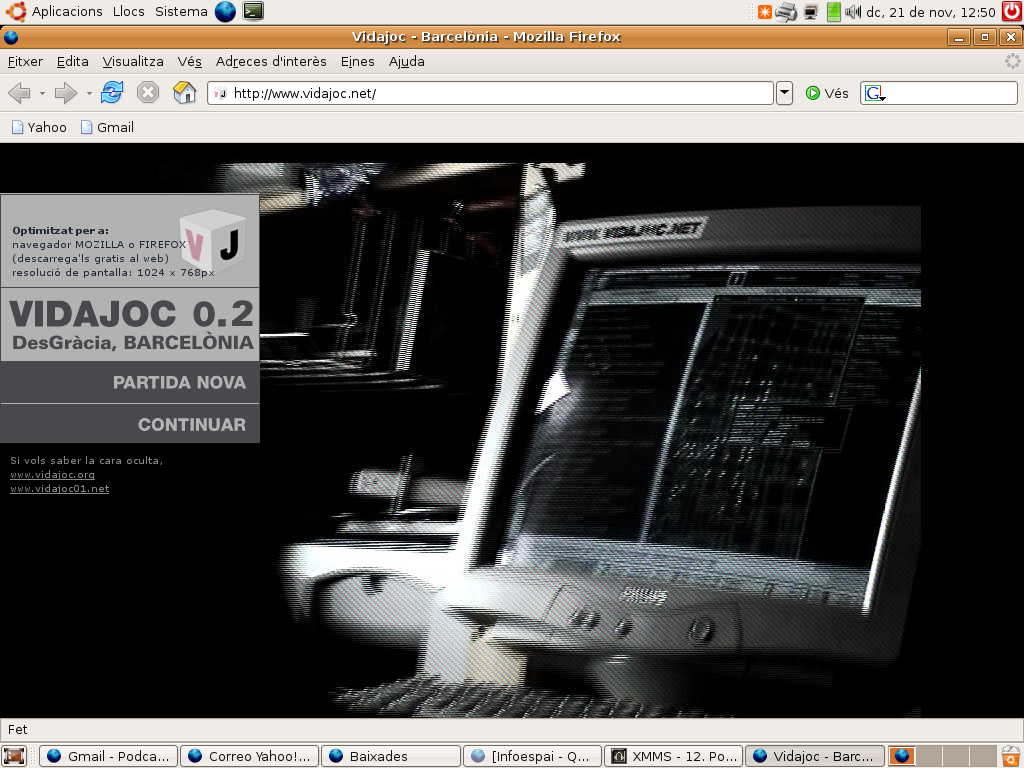Switch to the Correo Yahoo! taskbar window

pyautogui.click(x=249, y=756)
